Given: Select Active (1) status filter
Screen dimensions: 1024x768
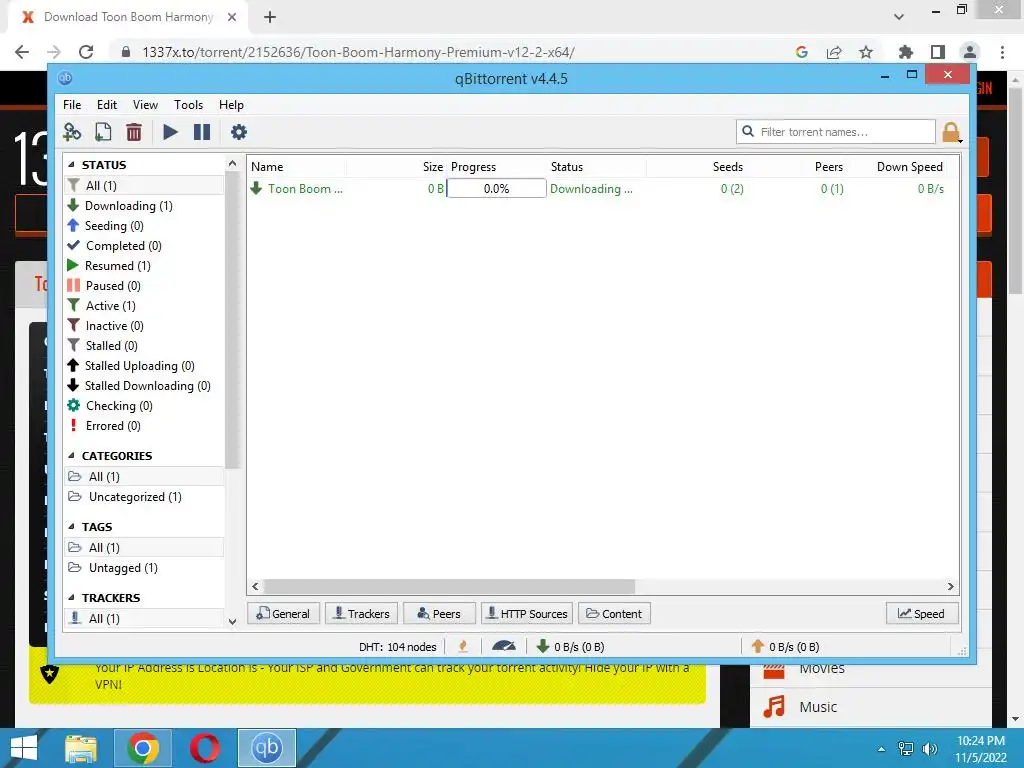Looking at the screenshot, I should point(144,306).
